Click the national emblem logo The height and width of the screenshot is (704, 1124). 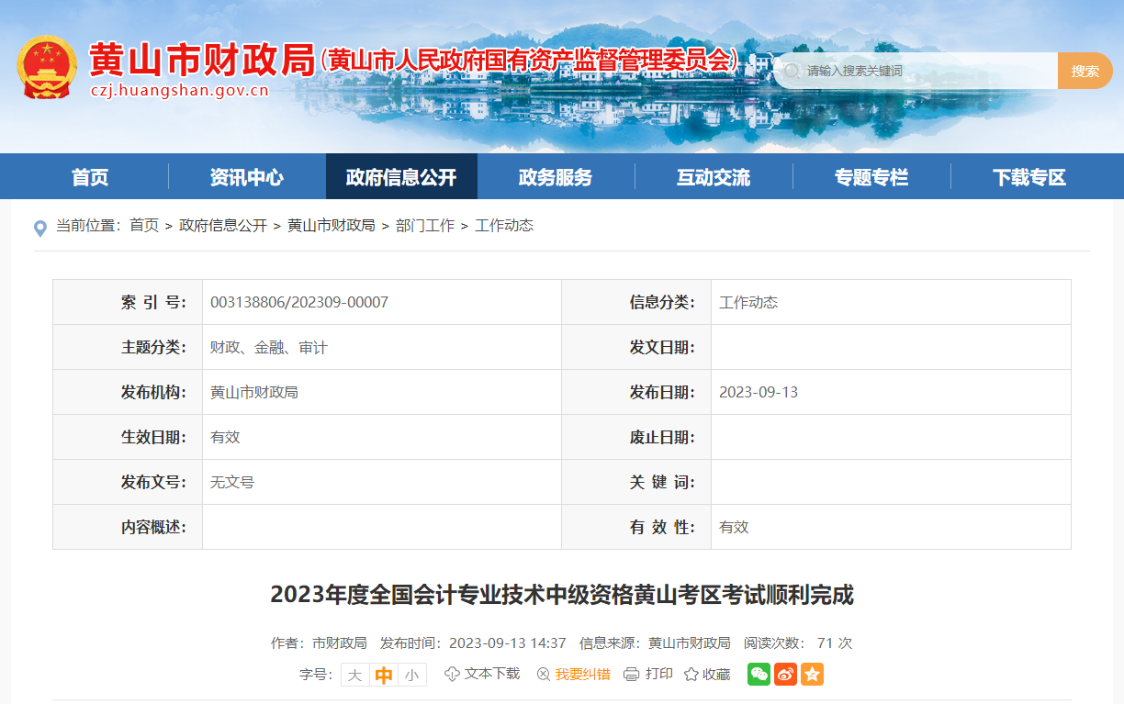click(x=47, y=64)
